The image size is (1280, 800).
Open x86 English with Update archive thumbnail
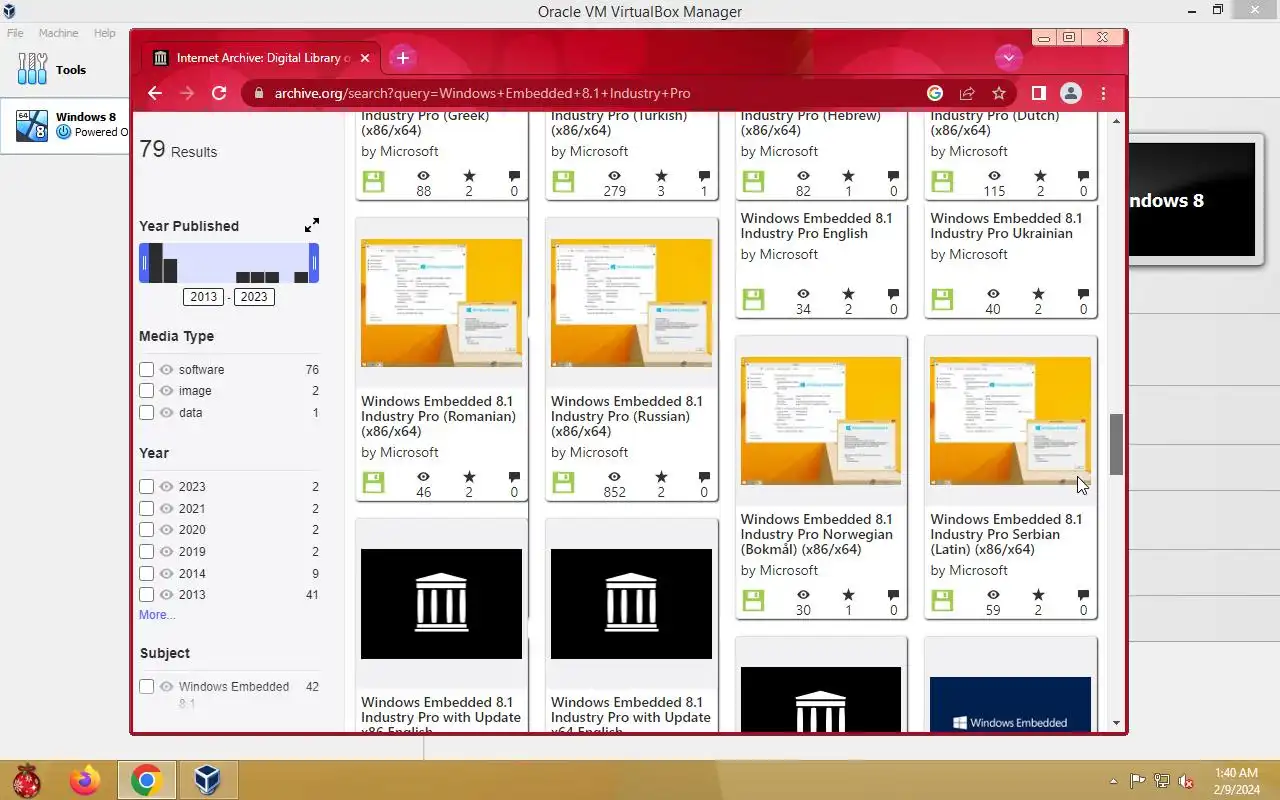(x=441, y=604)
